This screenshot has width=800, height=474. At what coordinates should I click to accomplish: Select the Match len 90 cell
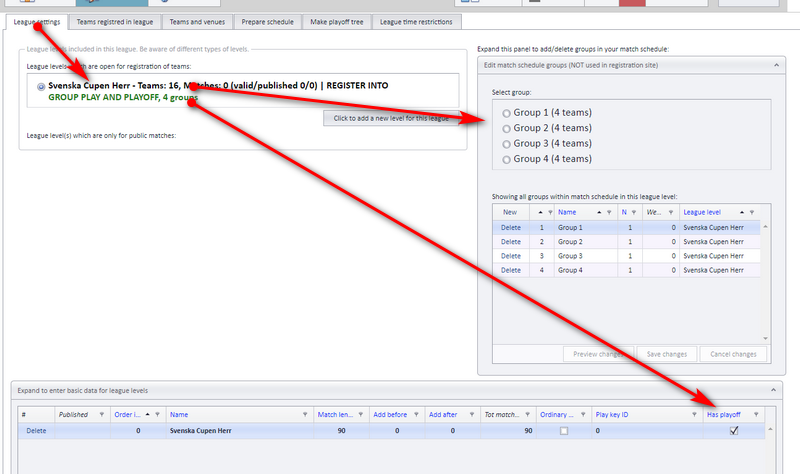tap(341, 431)
